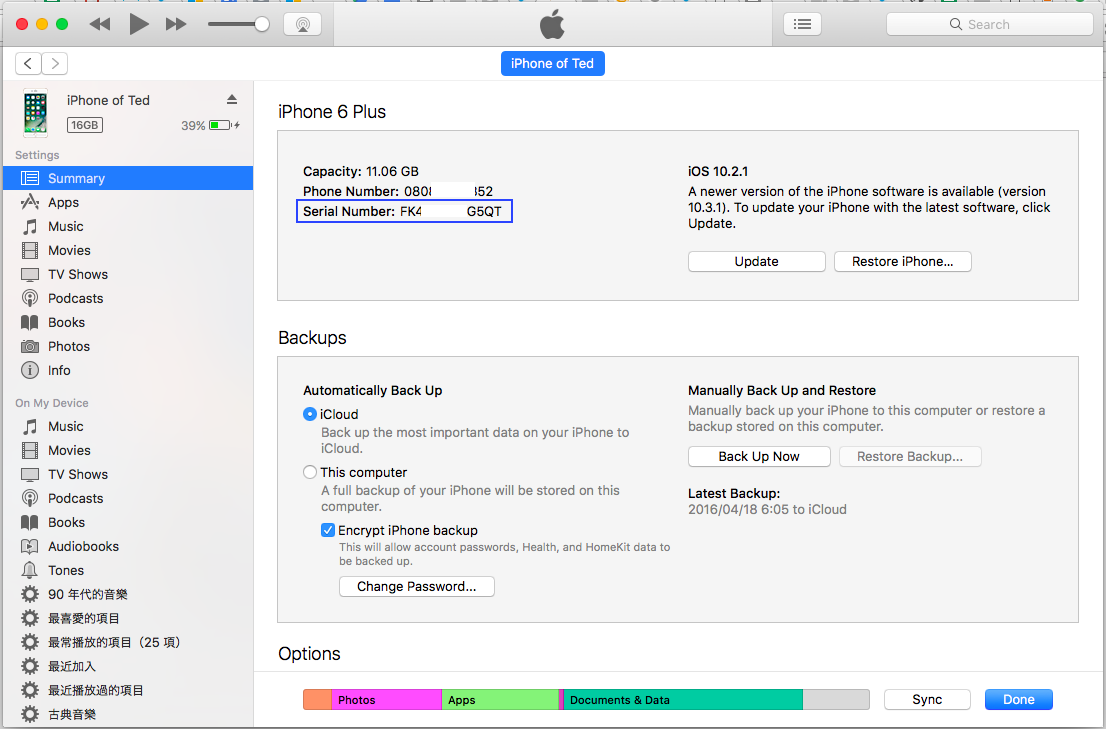This screenshot has height=729, width=1106.
Task: Open Photos in the Settings sidebar
Action: tap(68, 346)
